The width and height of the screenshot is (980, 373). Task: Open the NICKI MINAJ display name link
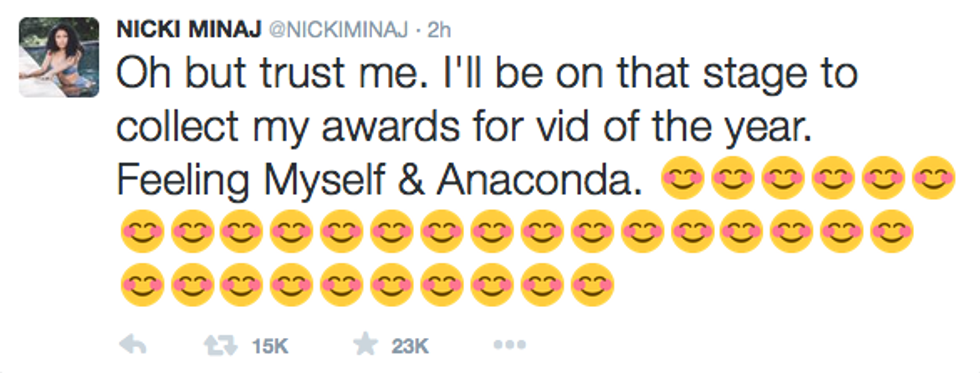[x=189, y=31]
